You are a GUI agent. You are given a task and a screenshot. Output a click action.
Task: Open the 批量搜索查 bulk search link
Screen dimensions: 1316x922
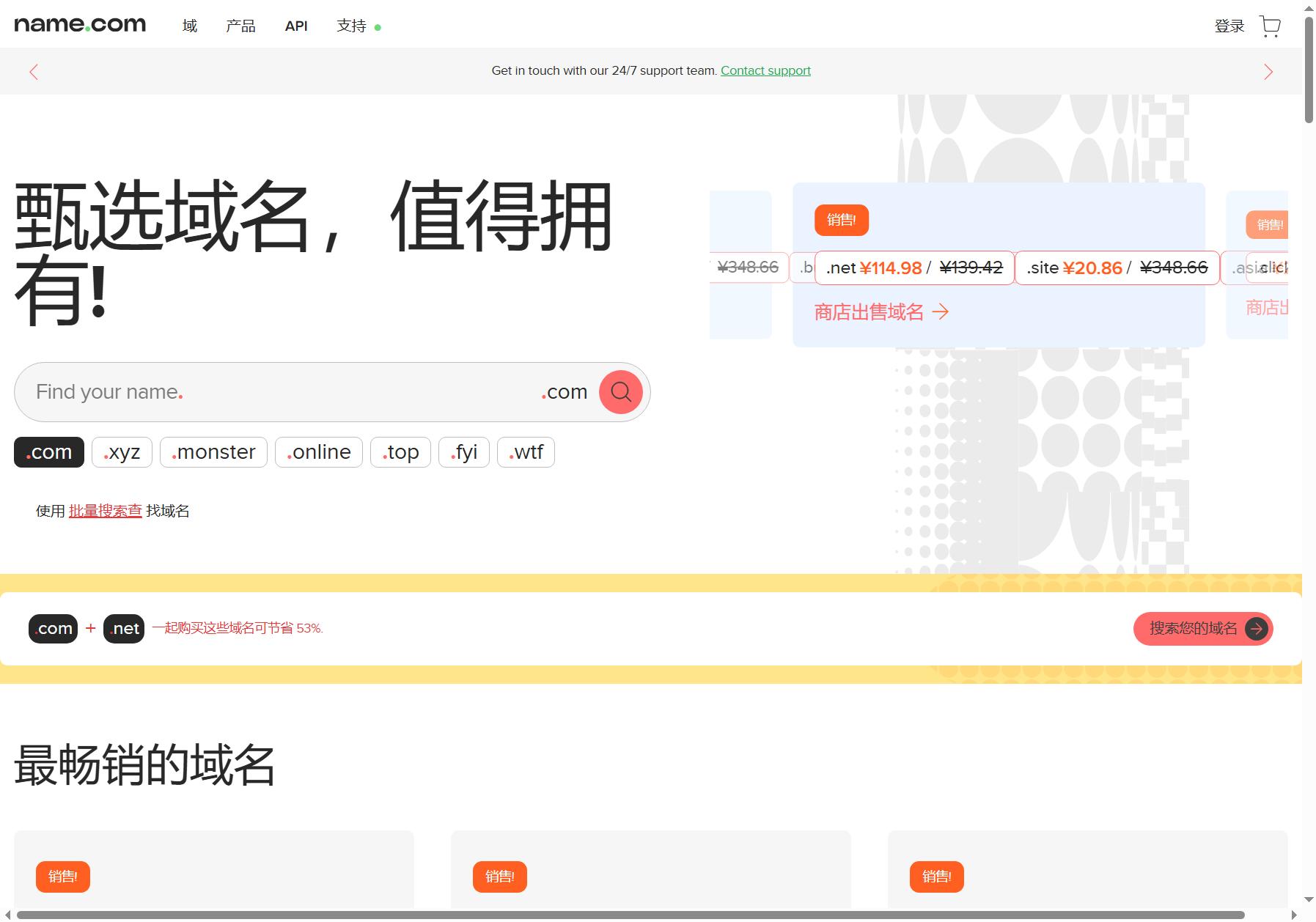pos(106,512)
